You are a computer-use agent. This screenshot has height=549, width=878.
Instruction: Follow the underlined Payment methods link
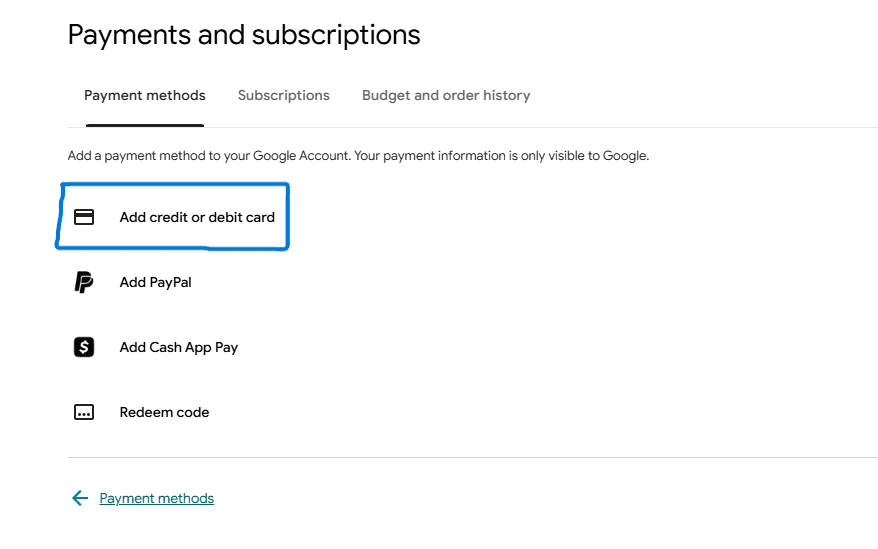tap(157, 498)
